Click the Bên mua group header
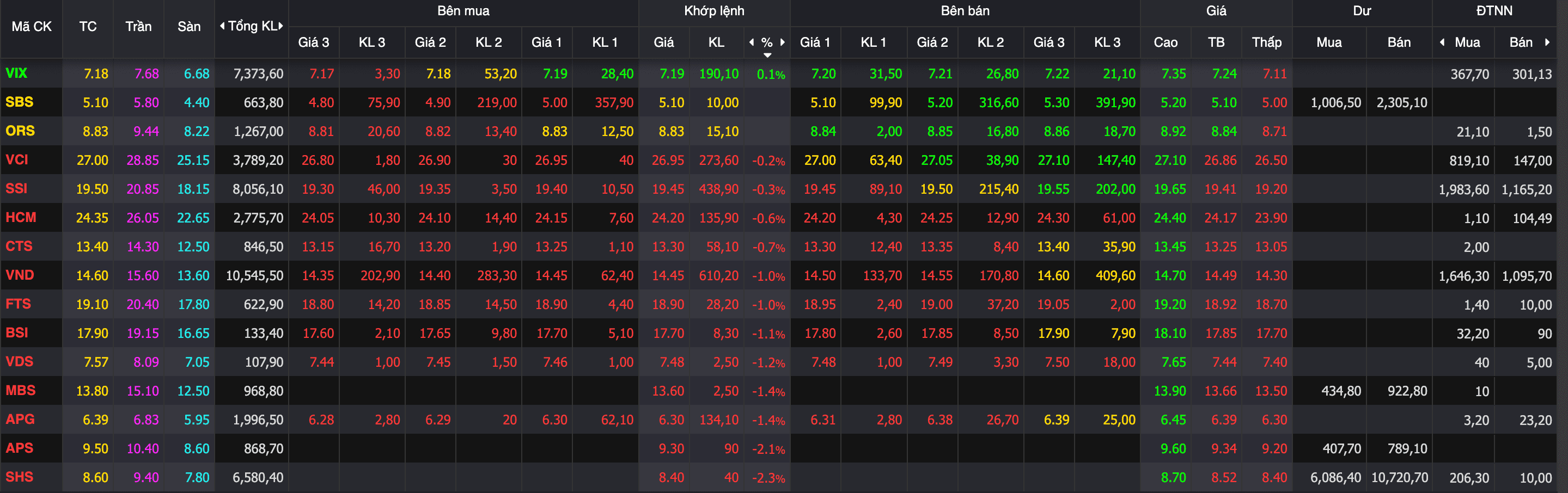Screen dimensions: 1568x493 coord(463,11)
